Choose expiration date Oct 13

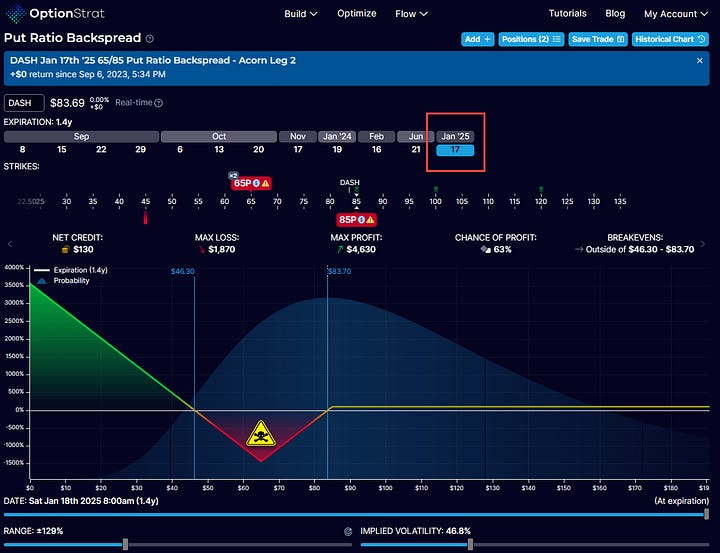[x=219, y=150]
